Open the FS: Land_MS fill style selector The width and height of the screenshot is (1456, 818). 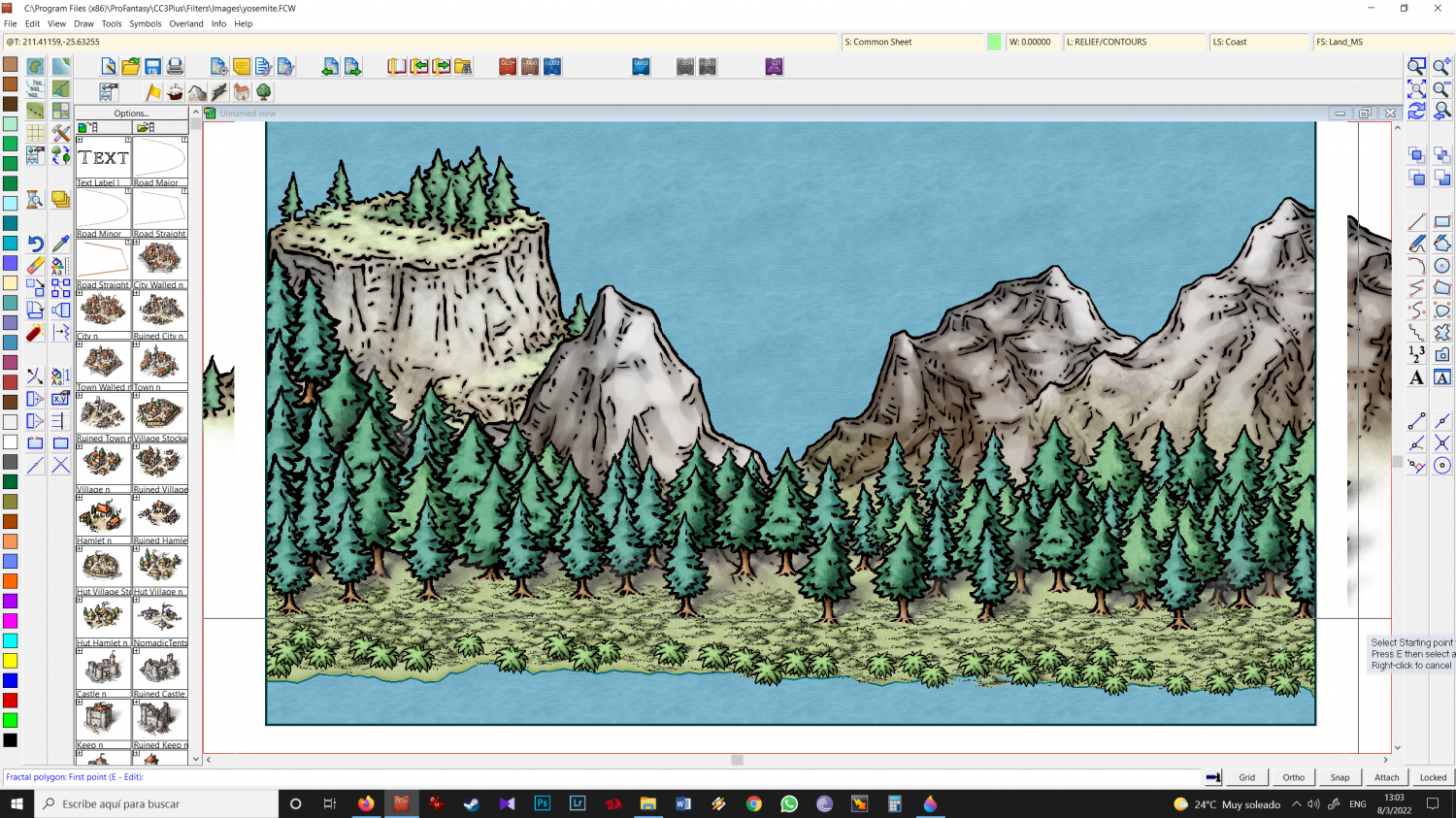click(1384, 42)
